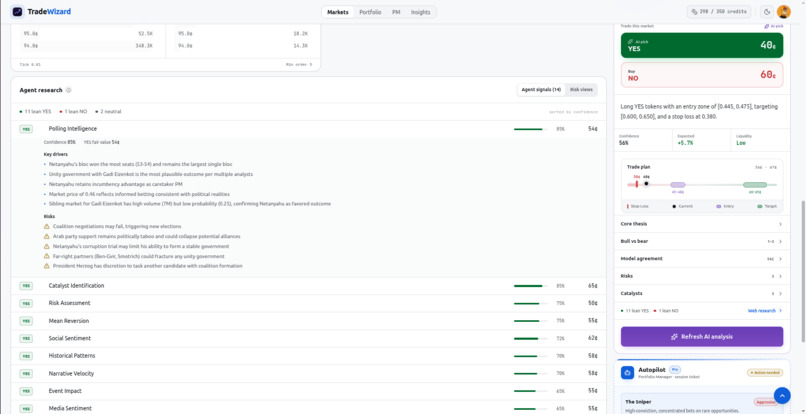Switch to Agent signals (14) view
The image size is (806, 414).
541,89
